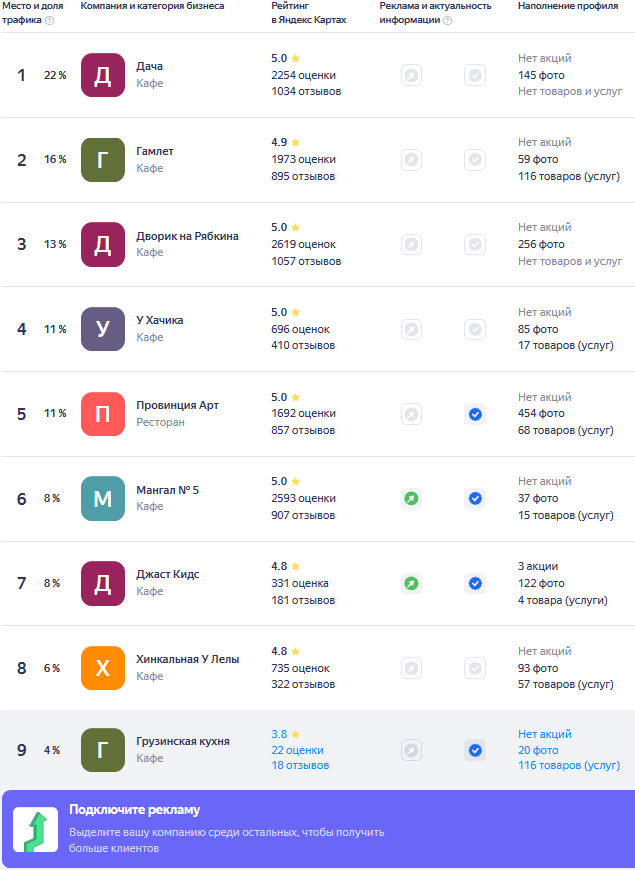Click the '22 оценки' blue link
The width and height of the screenshot is (635, 870).
tap(298, 750)
